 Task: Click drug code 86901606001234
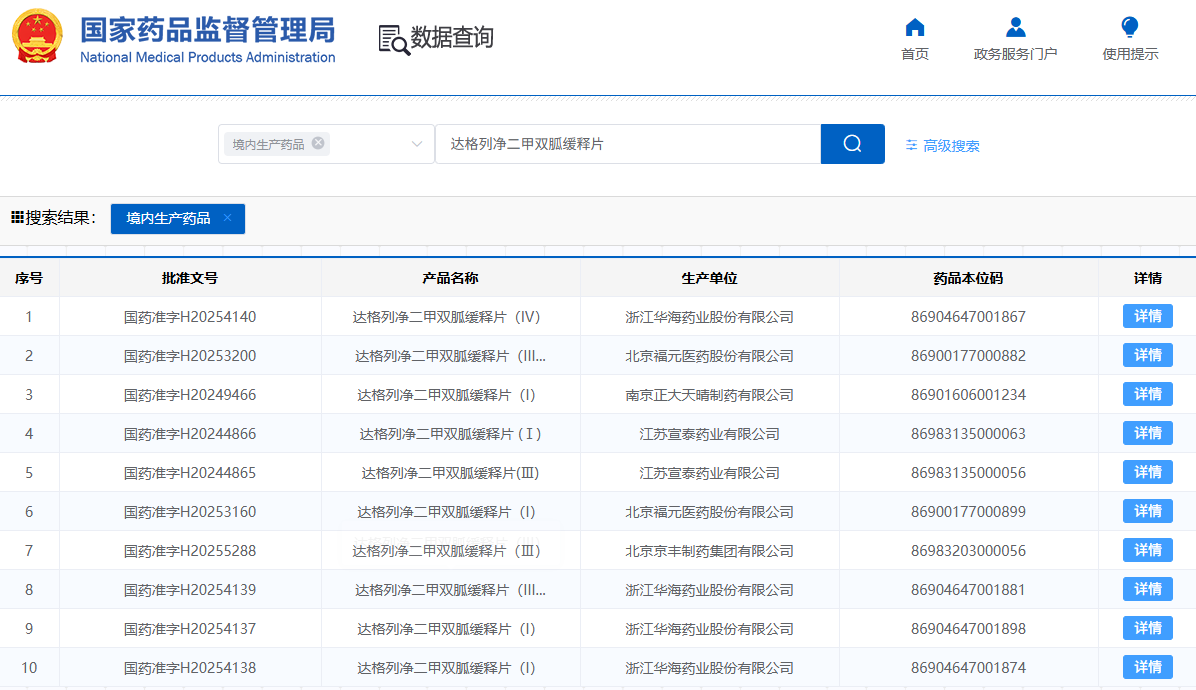pyautogui.click(x=968, y=395)
